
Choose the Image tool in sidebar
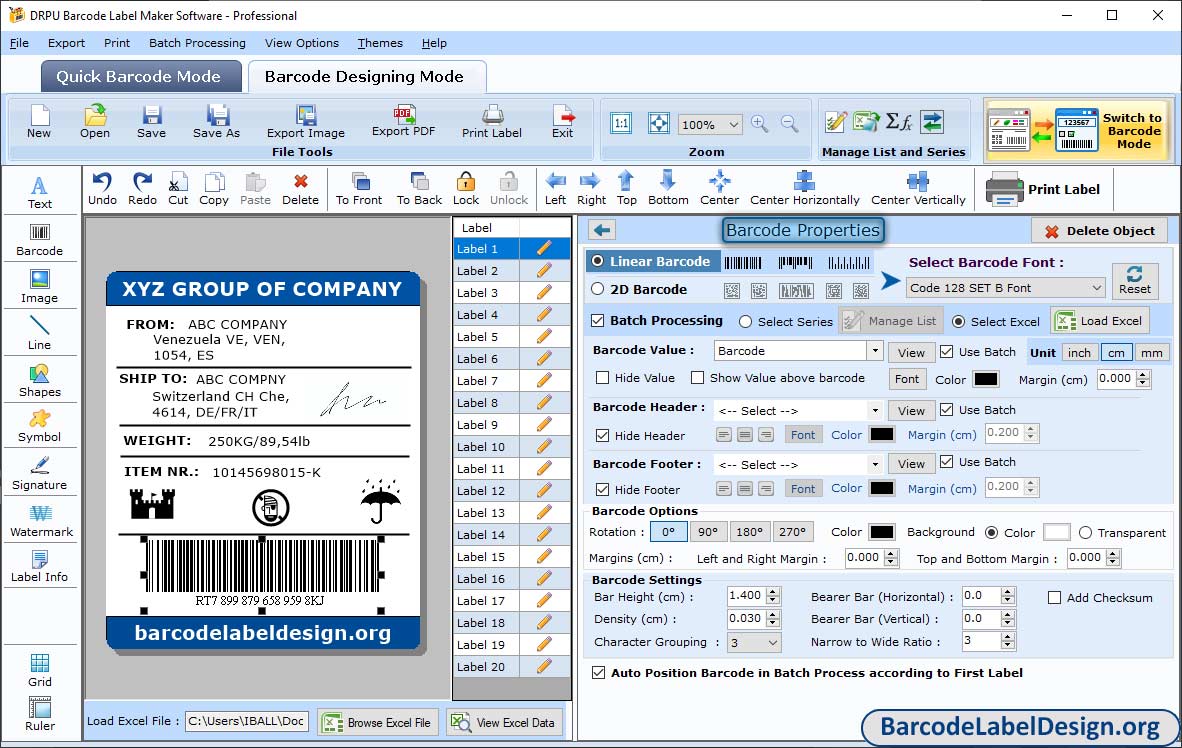click(39, 287)
